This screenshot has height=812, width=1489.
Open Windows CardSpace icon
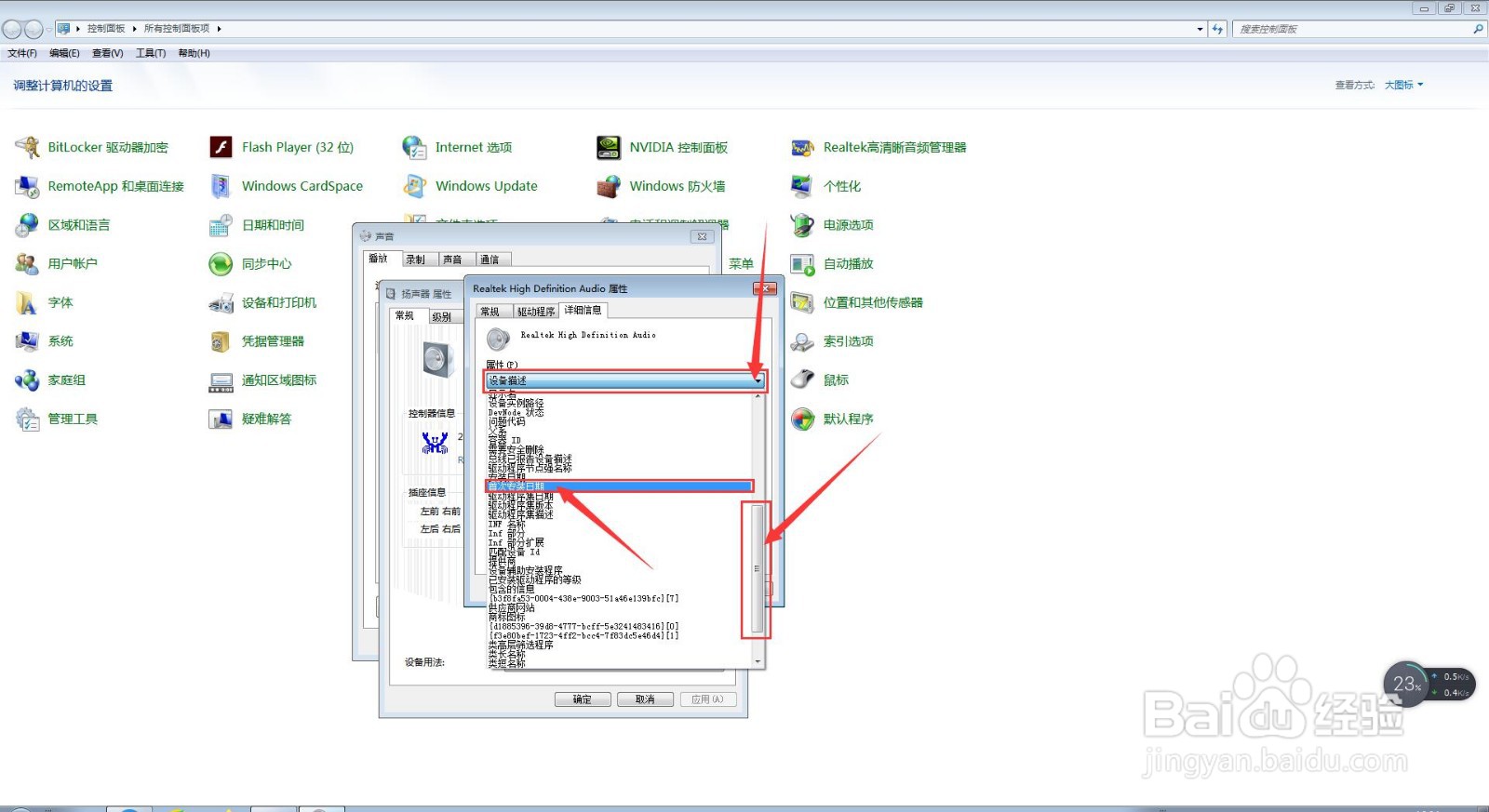point(221,186)
